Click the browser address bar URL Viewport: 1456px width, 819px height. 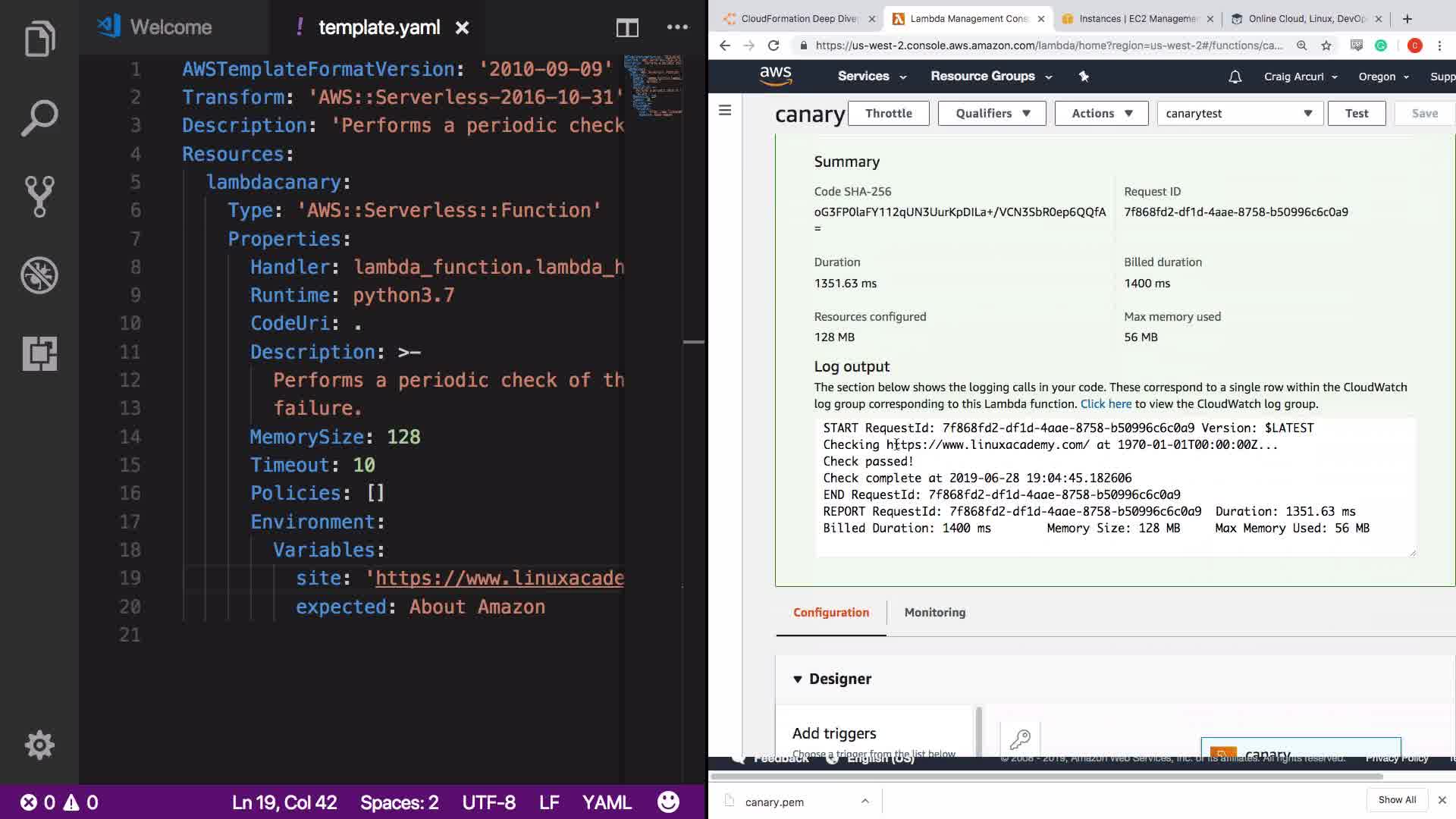pyautogui.click(x=1048, y=45)
